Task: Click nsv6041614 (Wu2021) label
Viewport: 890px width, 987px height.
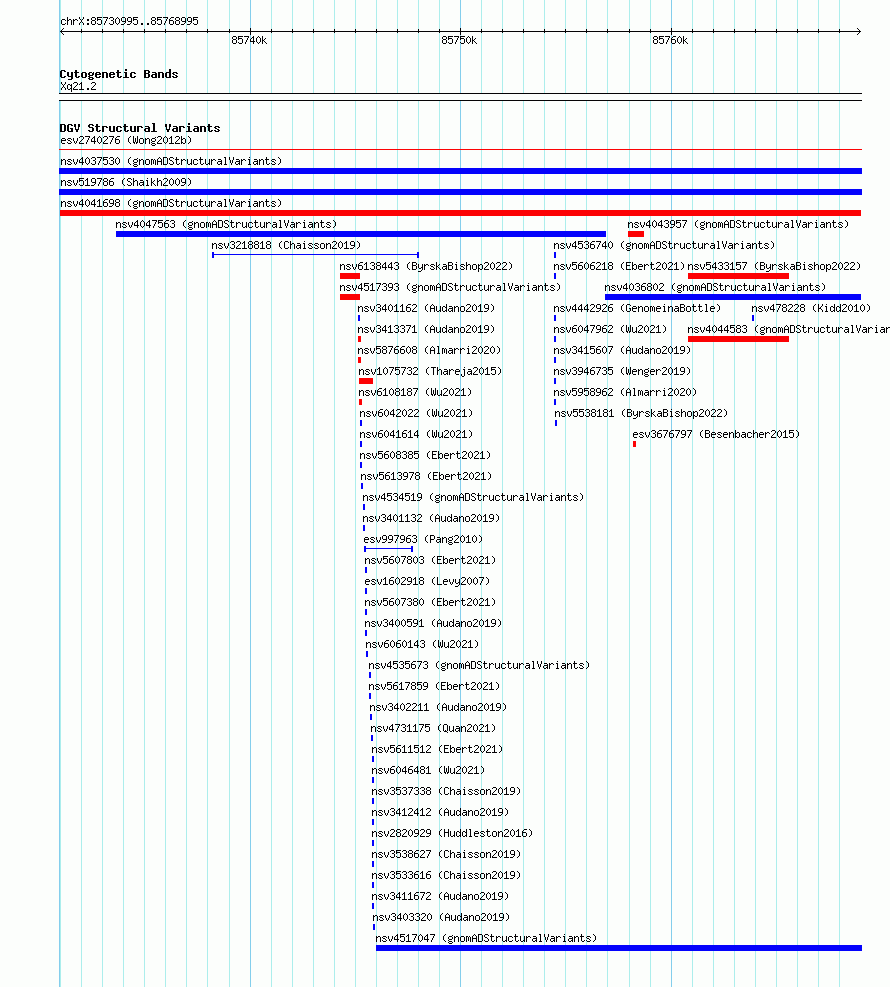Action: click(416, 434)
